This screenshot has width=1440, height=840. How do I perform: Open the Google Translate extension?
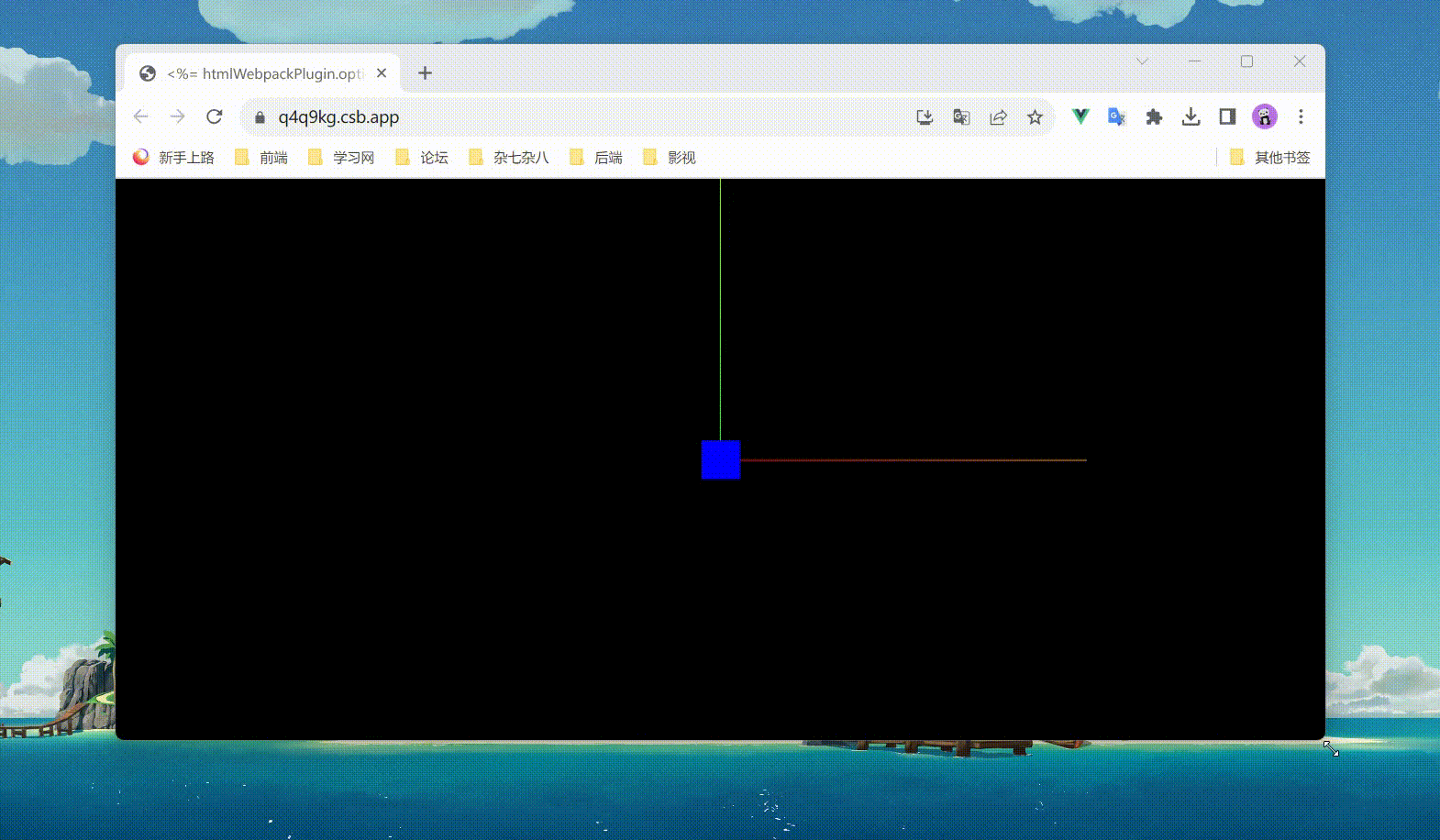(1117, 116)
